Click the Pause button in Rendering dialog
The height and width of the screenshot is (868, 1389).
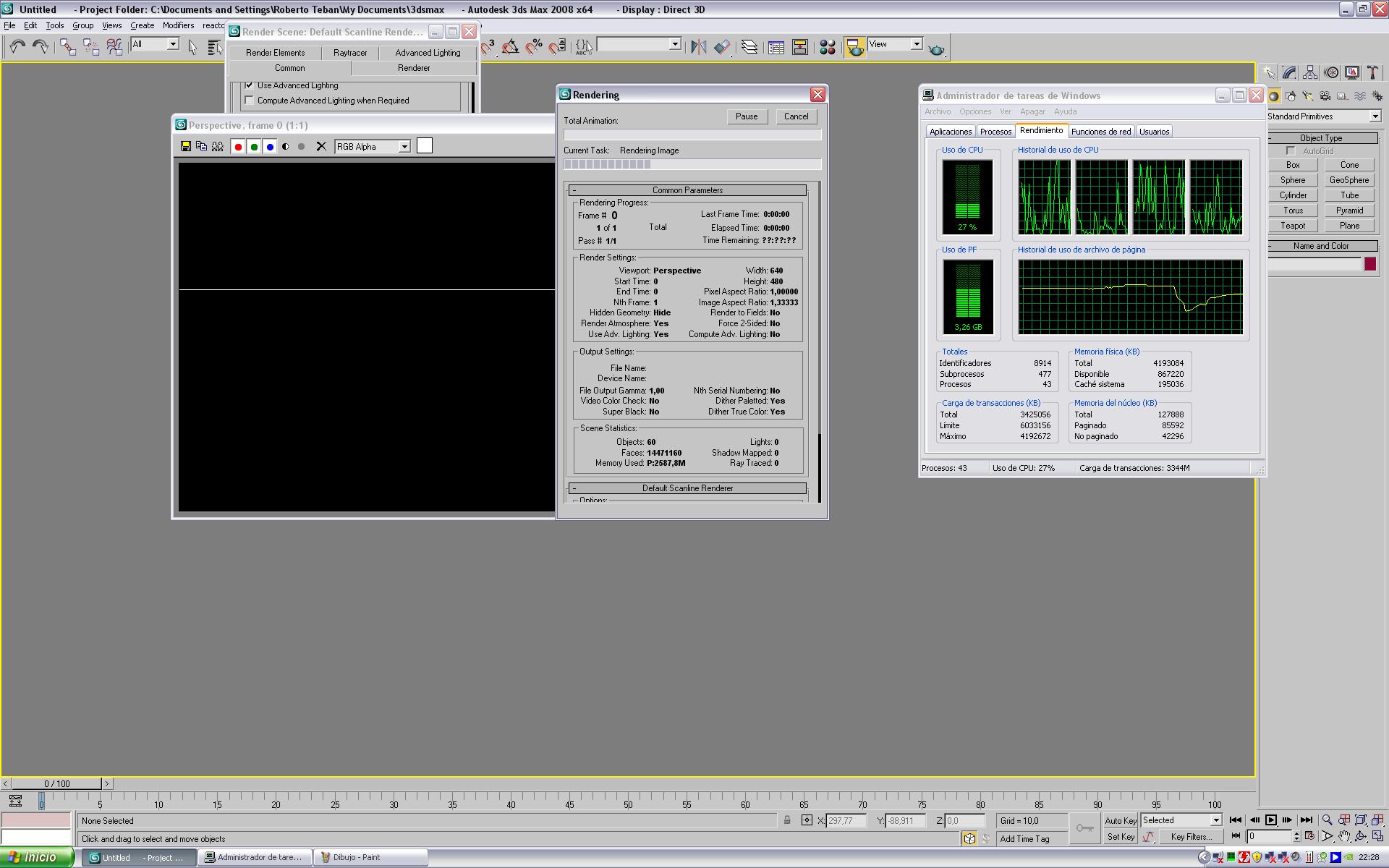pos(746,116)
